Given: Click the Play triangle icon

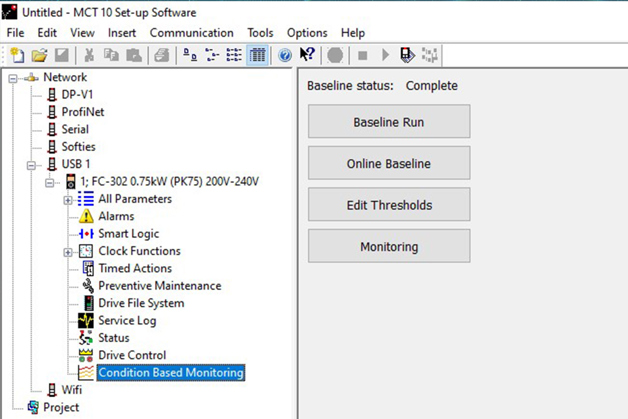Looking at the screenshot, I should 385,55.
